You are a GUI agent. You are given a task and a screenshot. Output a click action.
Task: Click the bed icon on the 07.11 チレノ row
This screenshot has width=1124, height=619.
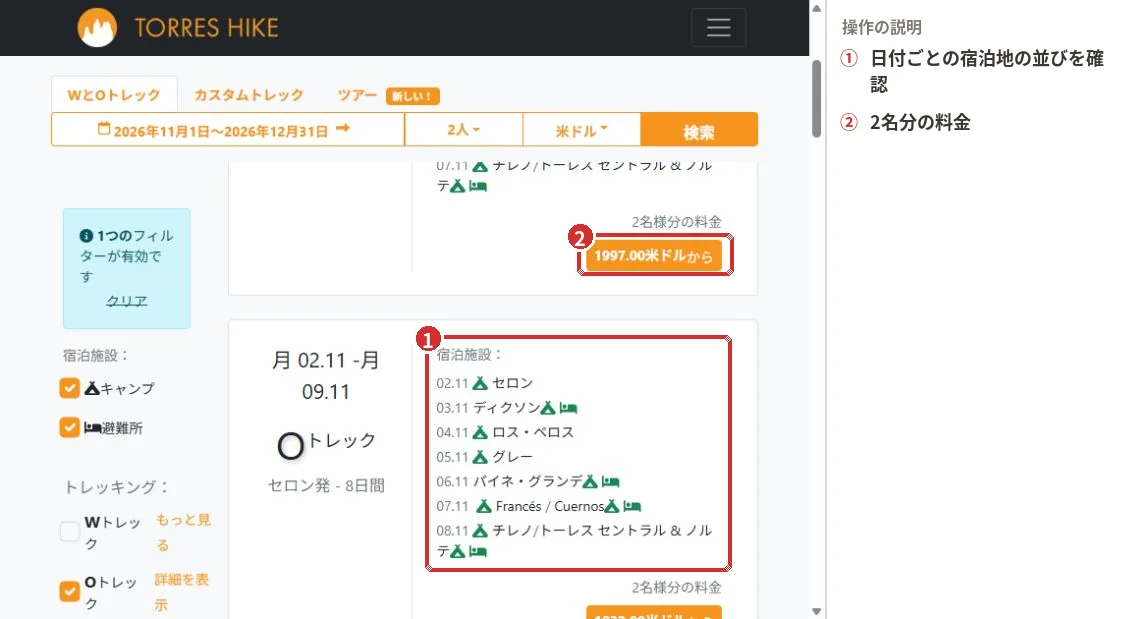478,186
